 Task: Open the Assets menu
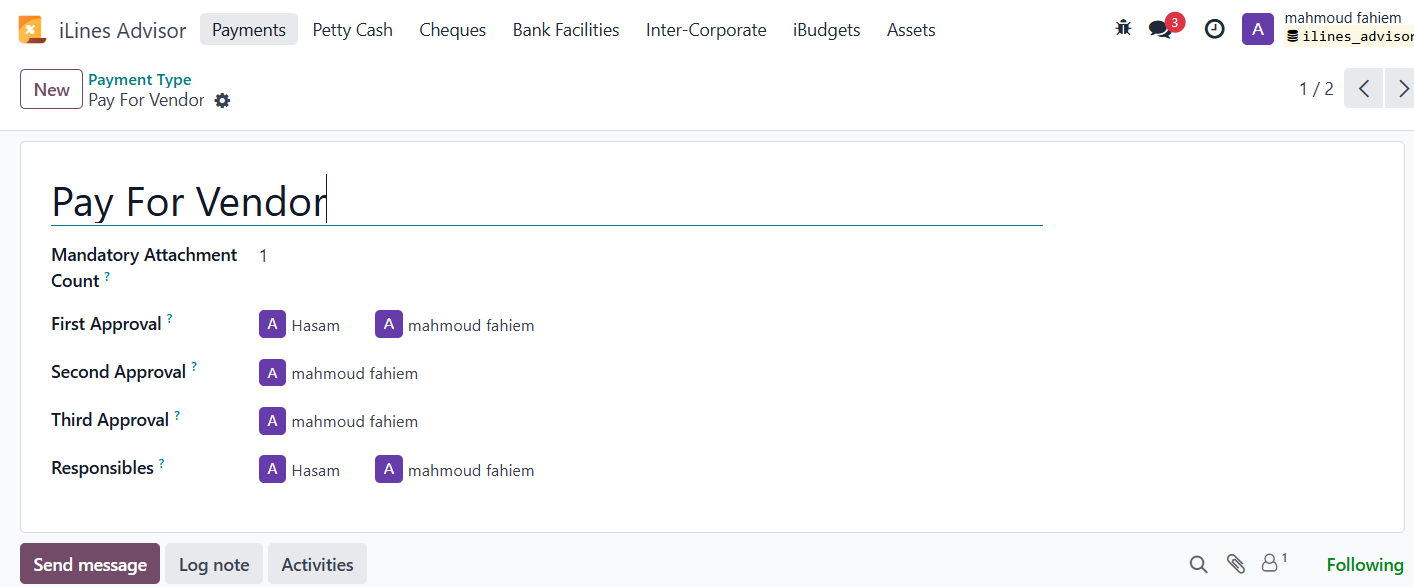coord(911,30)
